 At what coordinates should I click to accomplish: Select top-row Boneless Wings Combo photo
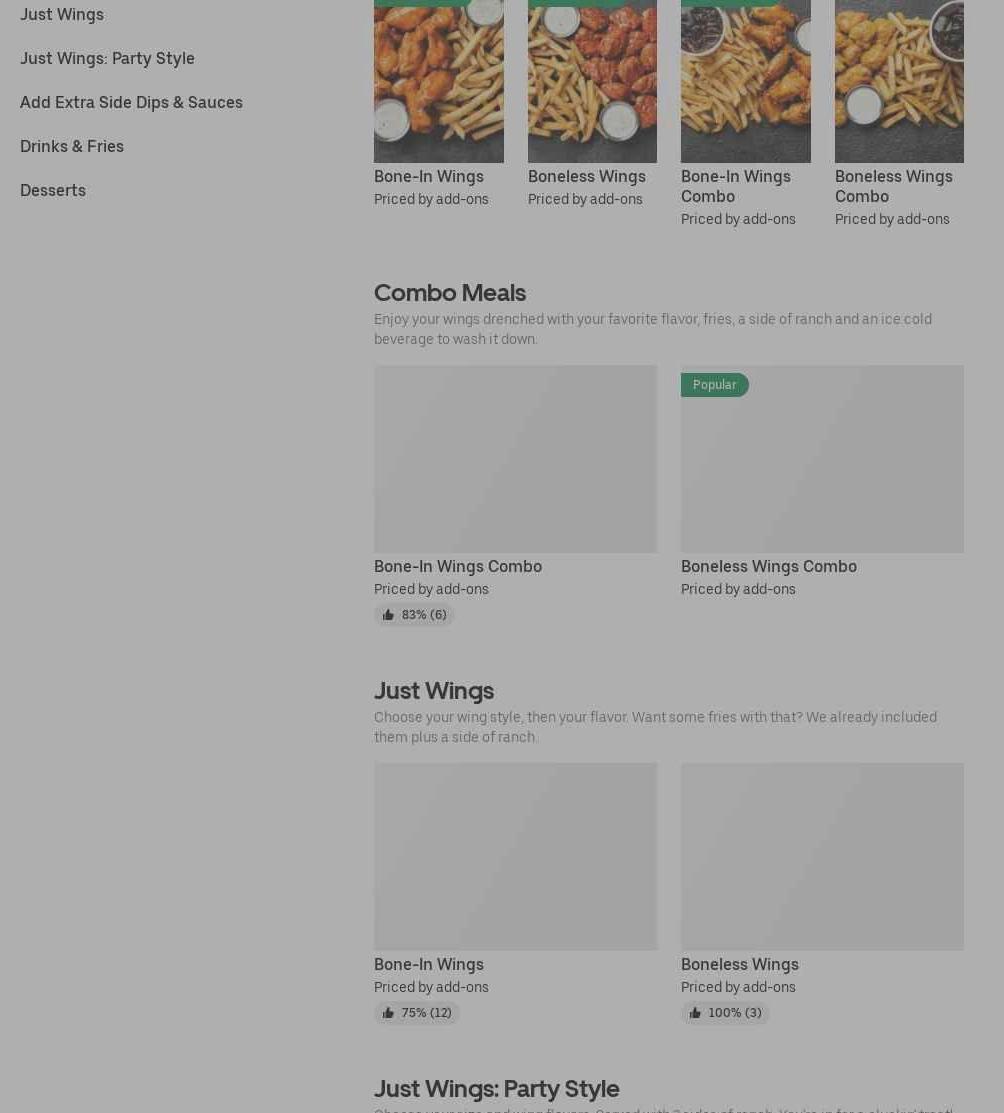pos(899,81)
